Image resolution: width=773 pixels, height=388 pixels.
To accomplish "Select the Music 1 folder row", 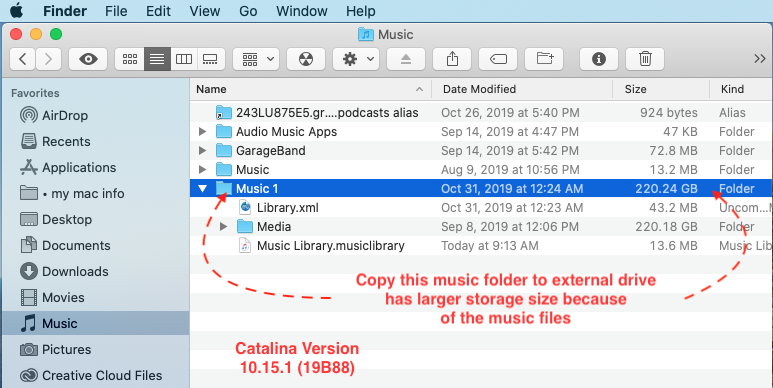I will [x=481, y=189].
